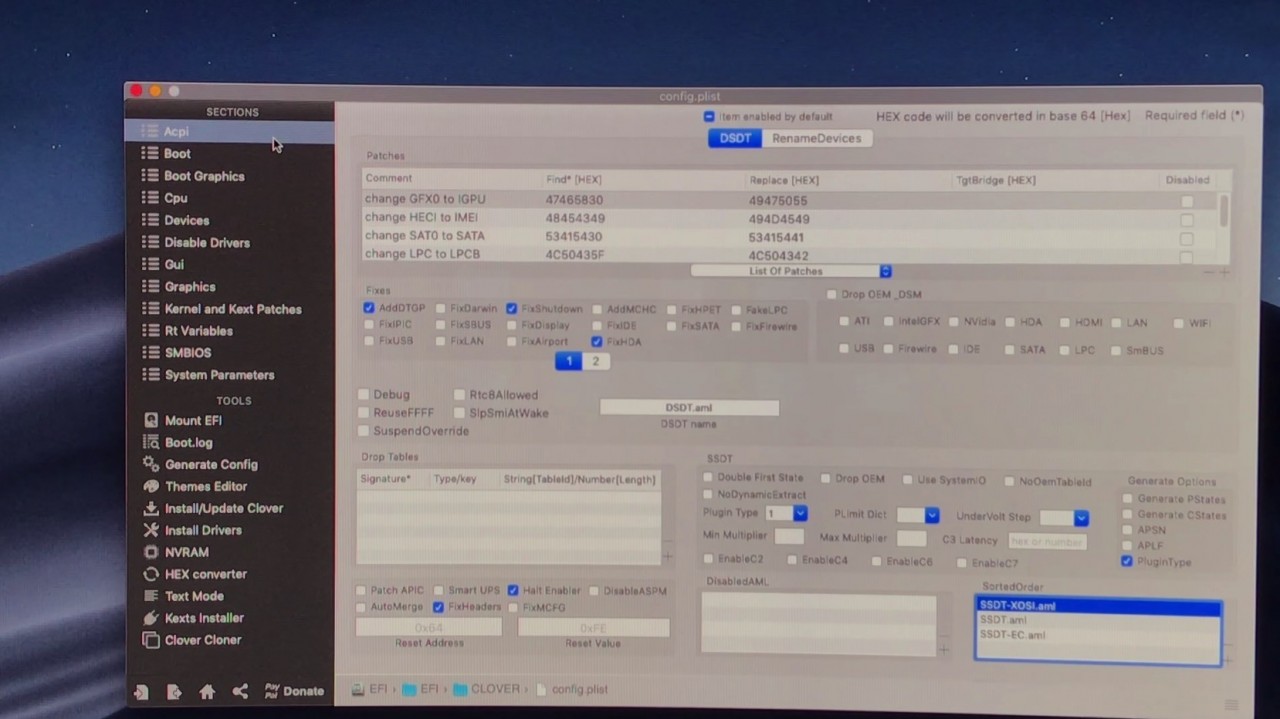The image size is (1280, 719).
Task: Check the Generate PStates option
Action: pos(1128,499)
